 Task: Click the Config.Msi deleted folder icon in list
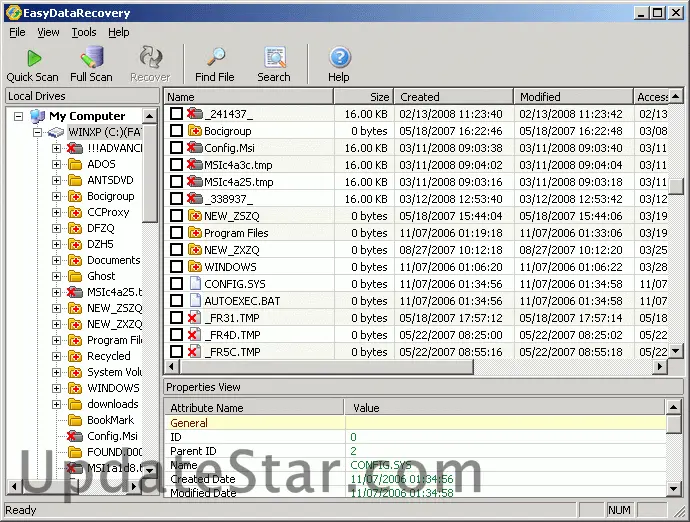pyautogui.click(x=194, y=147)
